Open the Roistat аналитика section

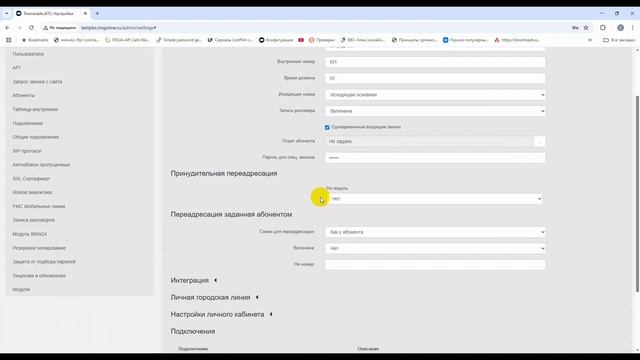point(32,192)
